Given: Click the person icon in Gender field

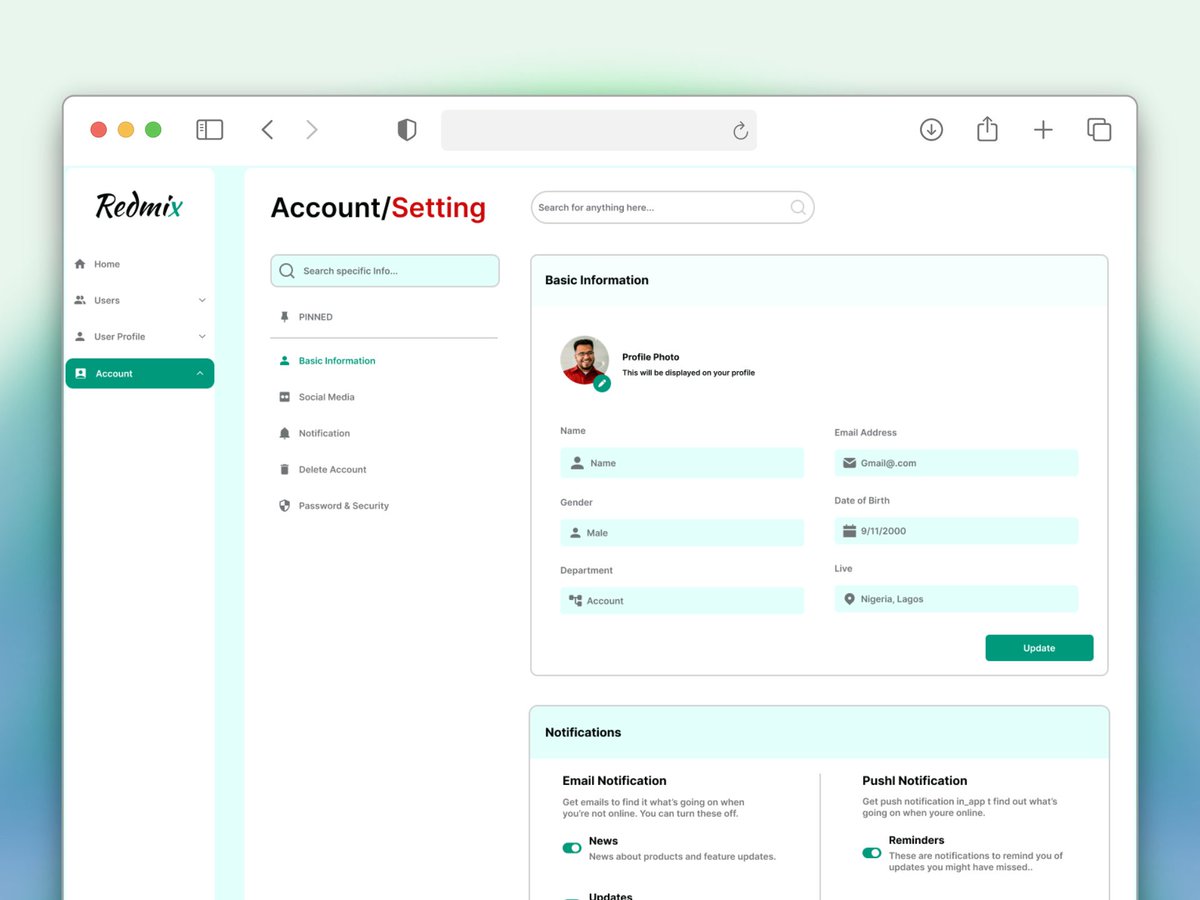Looking at the screenshot, I should click(x=575, y=533).
